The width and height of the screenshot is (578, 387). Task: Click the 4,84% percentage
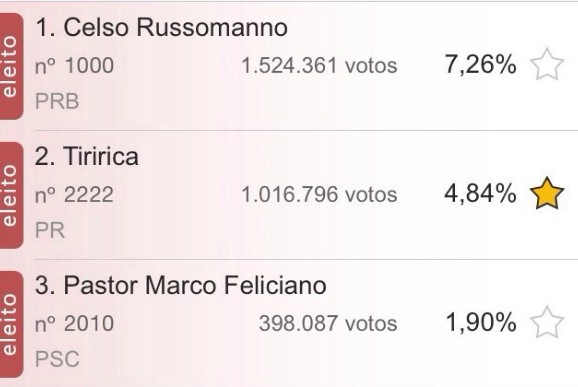(x=480, y=194)
